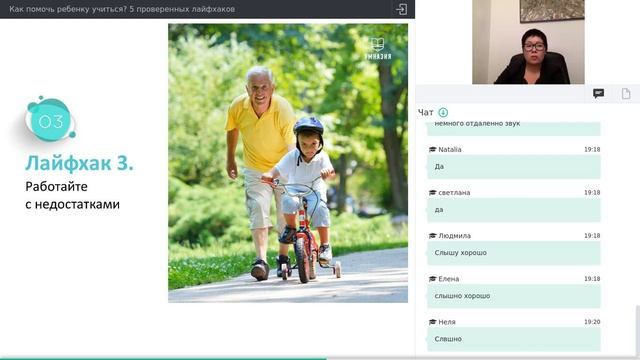
Task: Click the webinar title in the header
Action: pyautogui.click(x=122, y=9)
